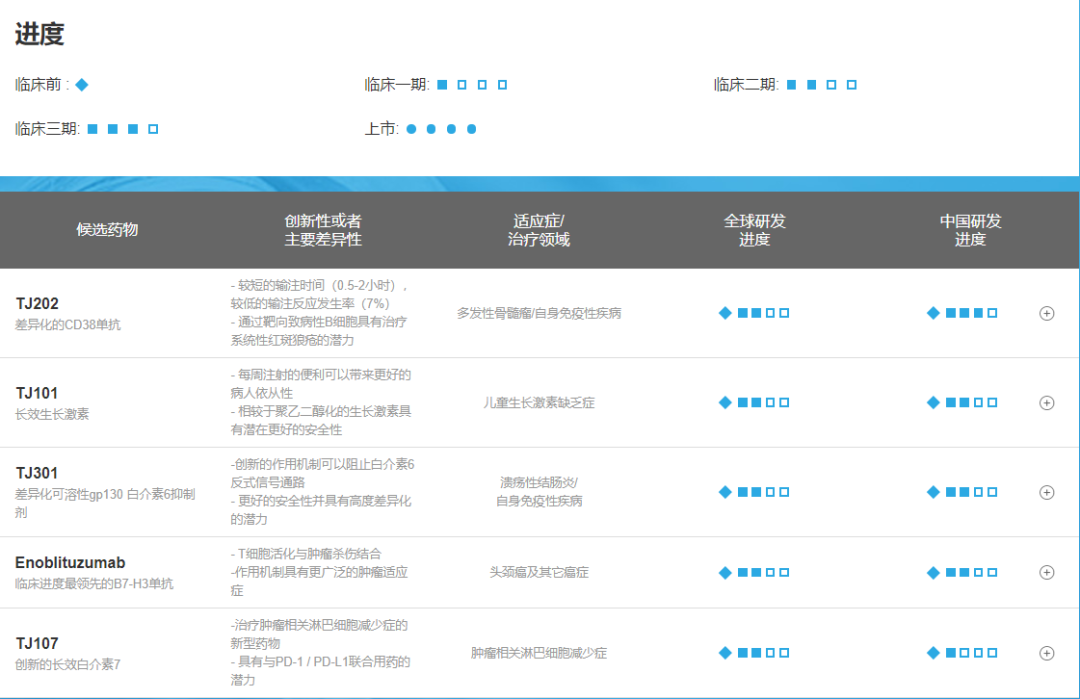Expand the TJ107 row plus icon

(x=1047, y=653)
